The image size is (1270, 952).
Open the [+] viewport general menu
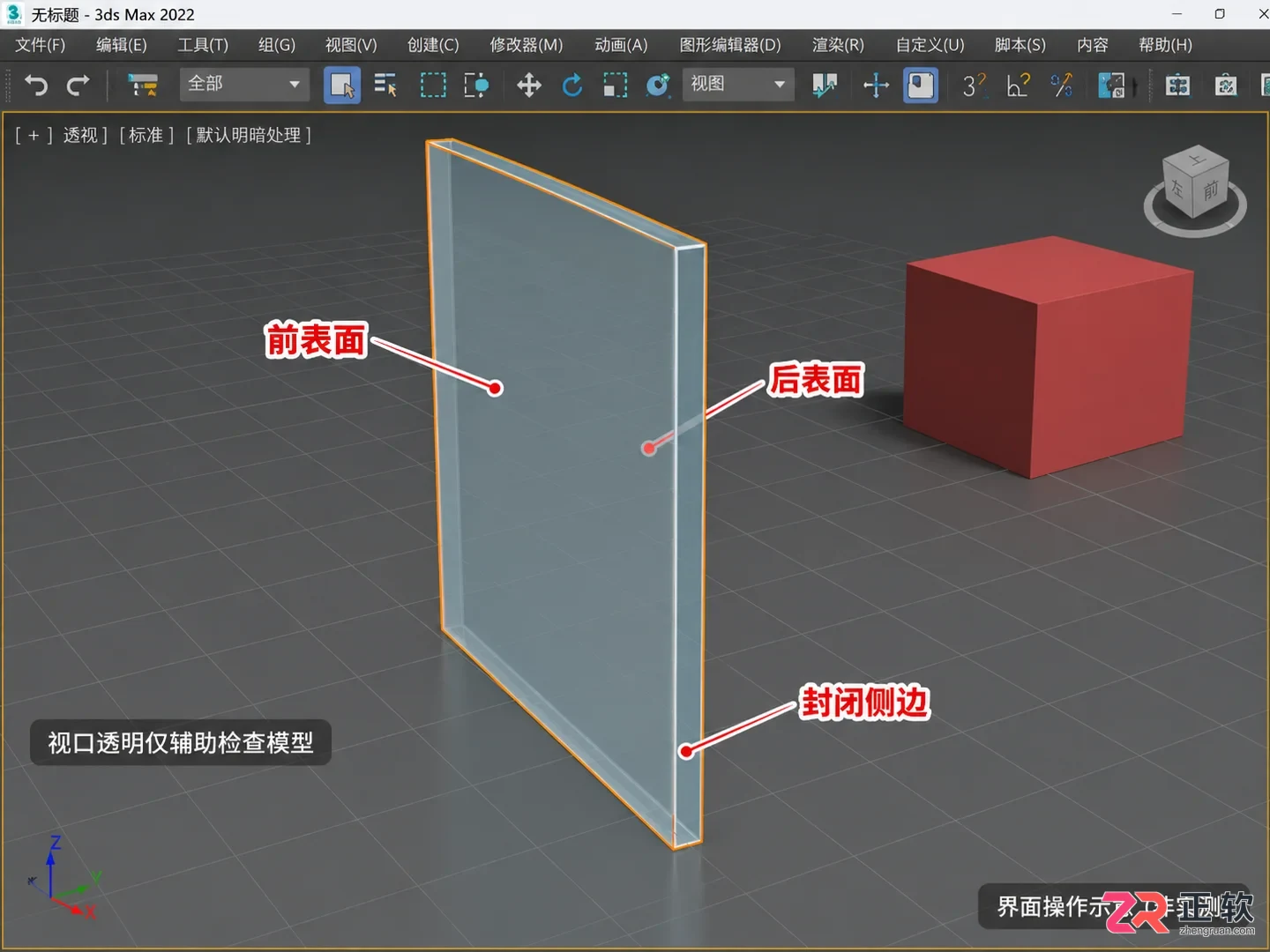click(x=34, y=135)
